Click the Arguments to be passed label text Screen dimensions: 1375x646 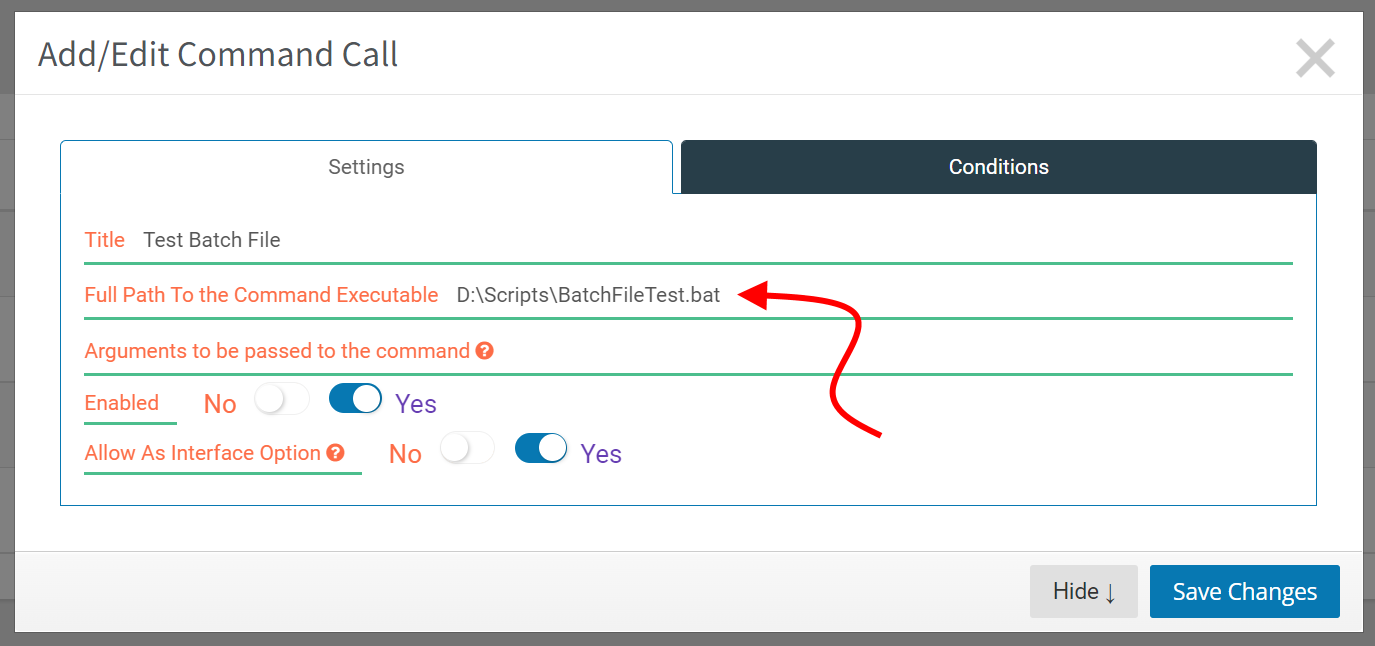coord(277,351)
